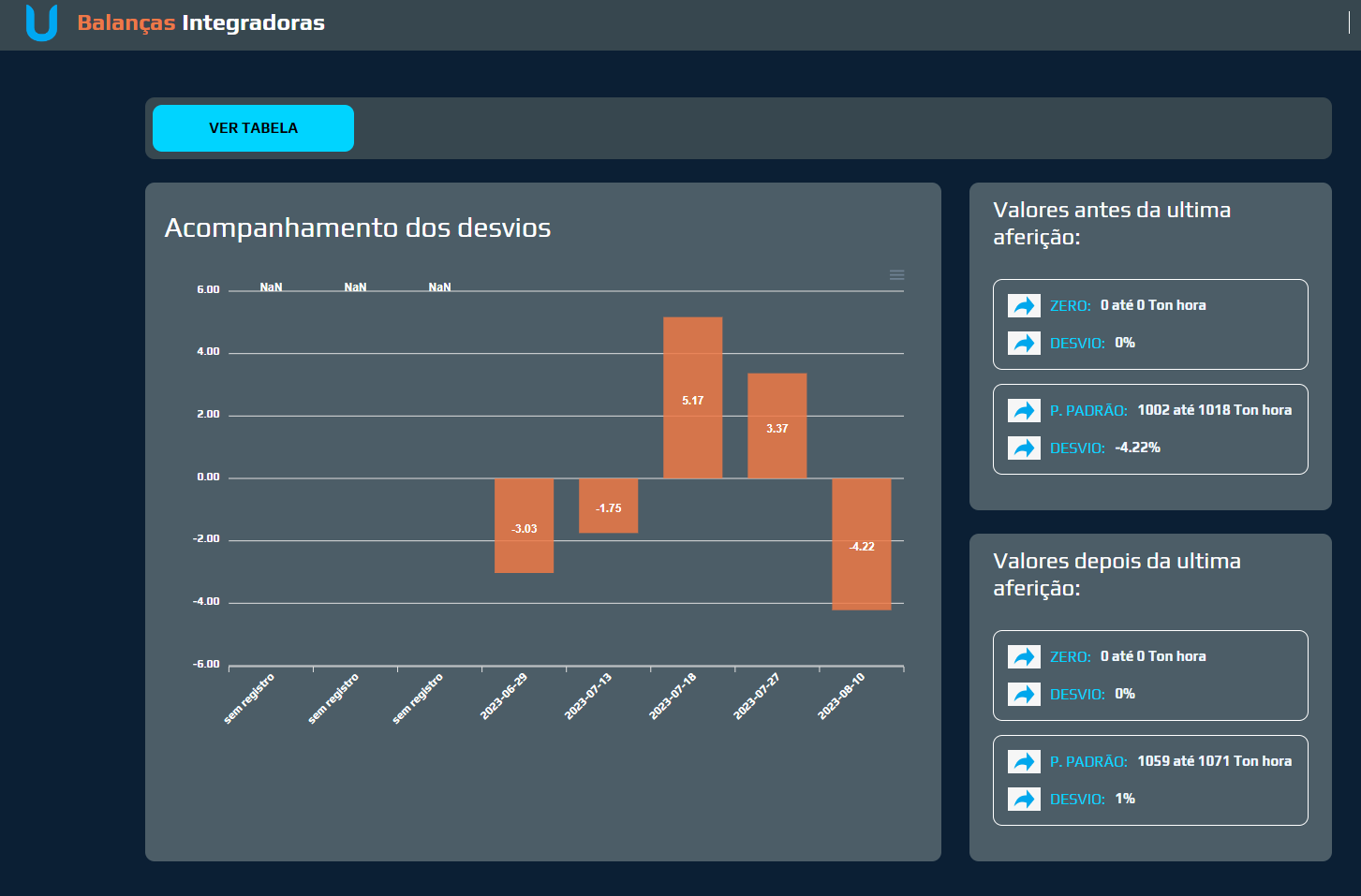The height and width of the screenshot is (896, 1361).
Task: Click arrow icon beside ZERO in Valores antes
Action: [1024, 305]
